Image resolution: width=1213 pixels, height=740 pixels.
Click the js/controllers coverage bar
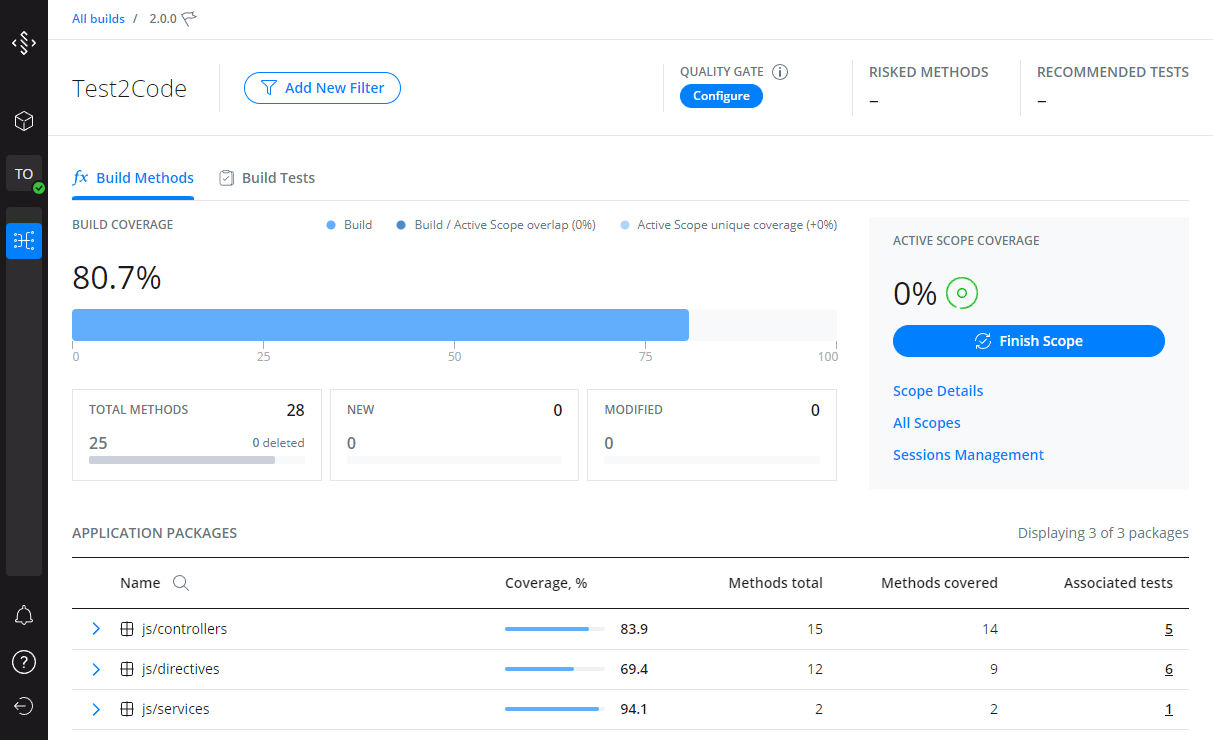click(555, 629)
